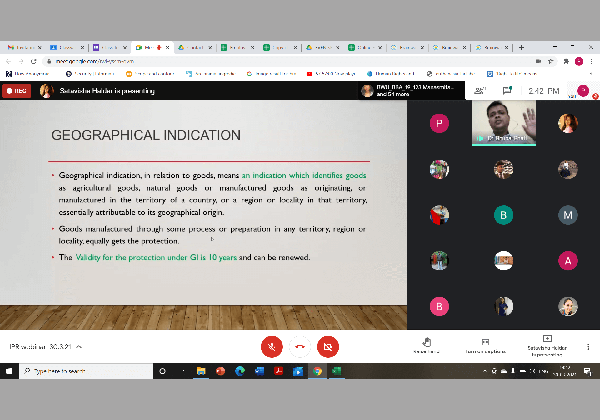The image size is (600, 420).
Task: Go back using browser back arrow
Action: coord(9,61)
